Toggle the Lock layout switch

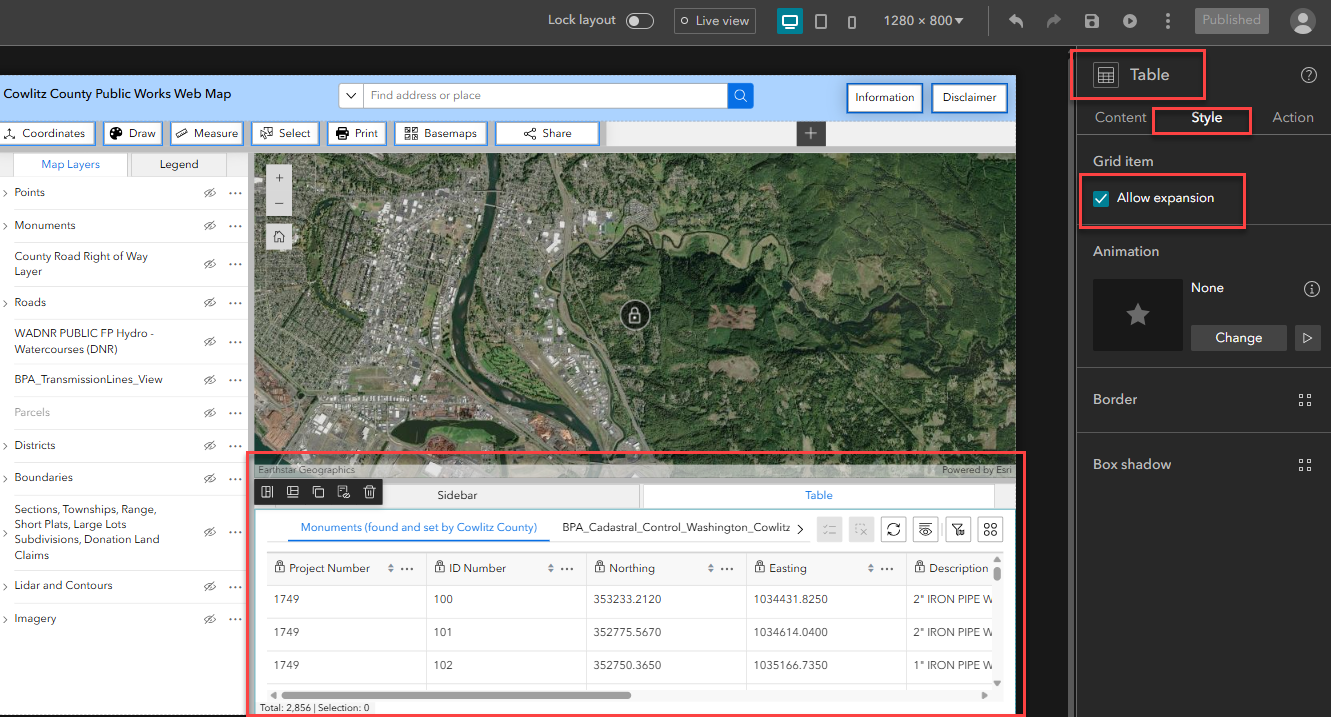[x=640, y=19]
